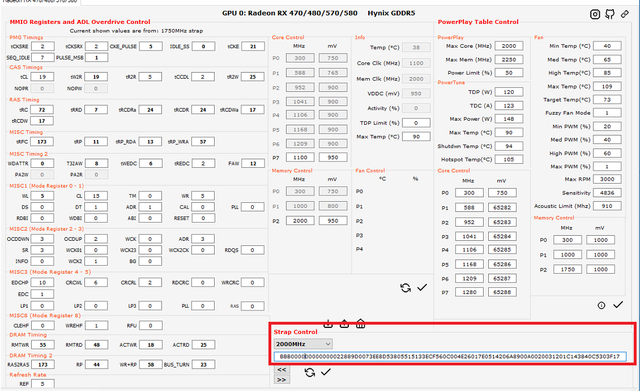Edit ADL Core Control P7 mV field
640x391 pixels.
pyautogui.click(x=333, y=157)
